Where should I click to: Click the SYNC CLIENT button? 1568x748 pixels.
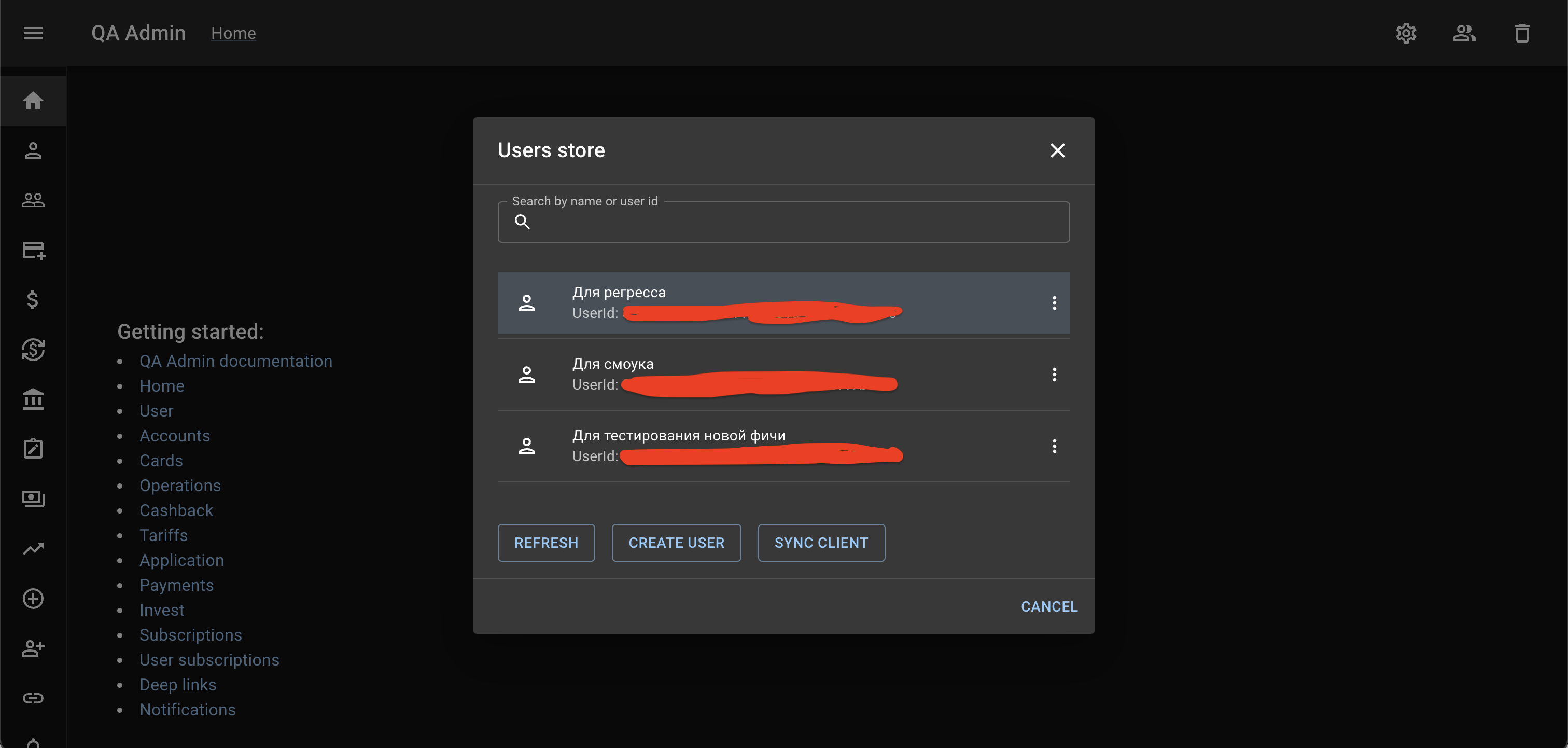tap(821, 543)
